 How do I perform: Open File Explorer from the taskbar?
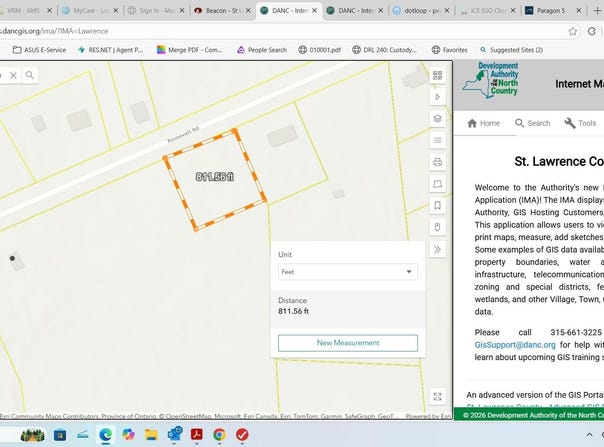click(151, 435)
